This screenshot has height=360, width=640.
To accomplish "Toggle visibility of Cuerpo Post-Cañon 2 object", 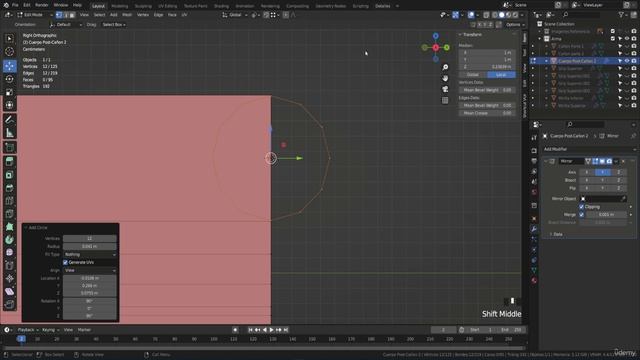I will pos(627,61).
